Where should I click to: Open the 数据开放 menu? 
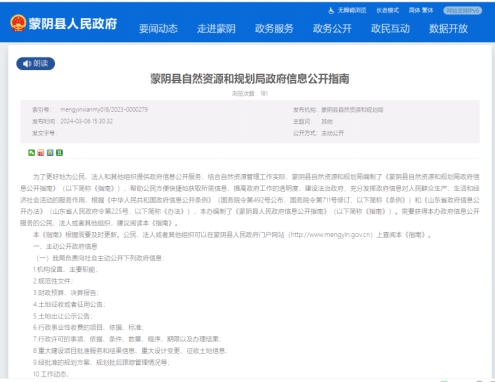pos(448,29)
